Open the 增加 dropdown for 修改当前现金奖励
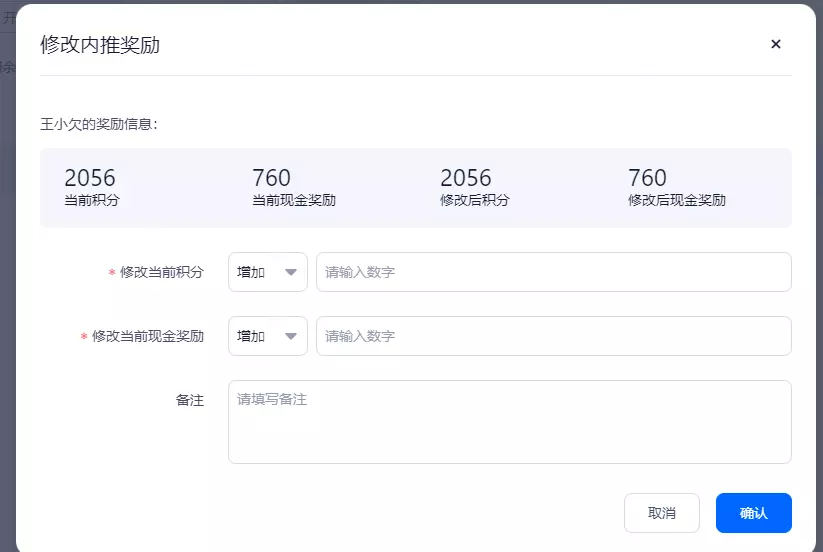823x552 pixels. [268, 336]
